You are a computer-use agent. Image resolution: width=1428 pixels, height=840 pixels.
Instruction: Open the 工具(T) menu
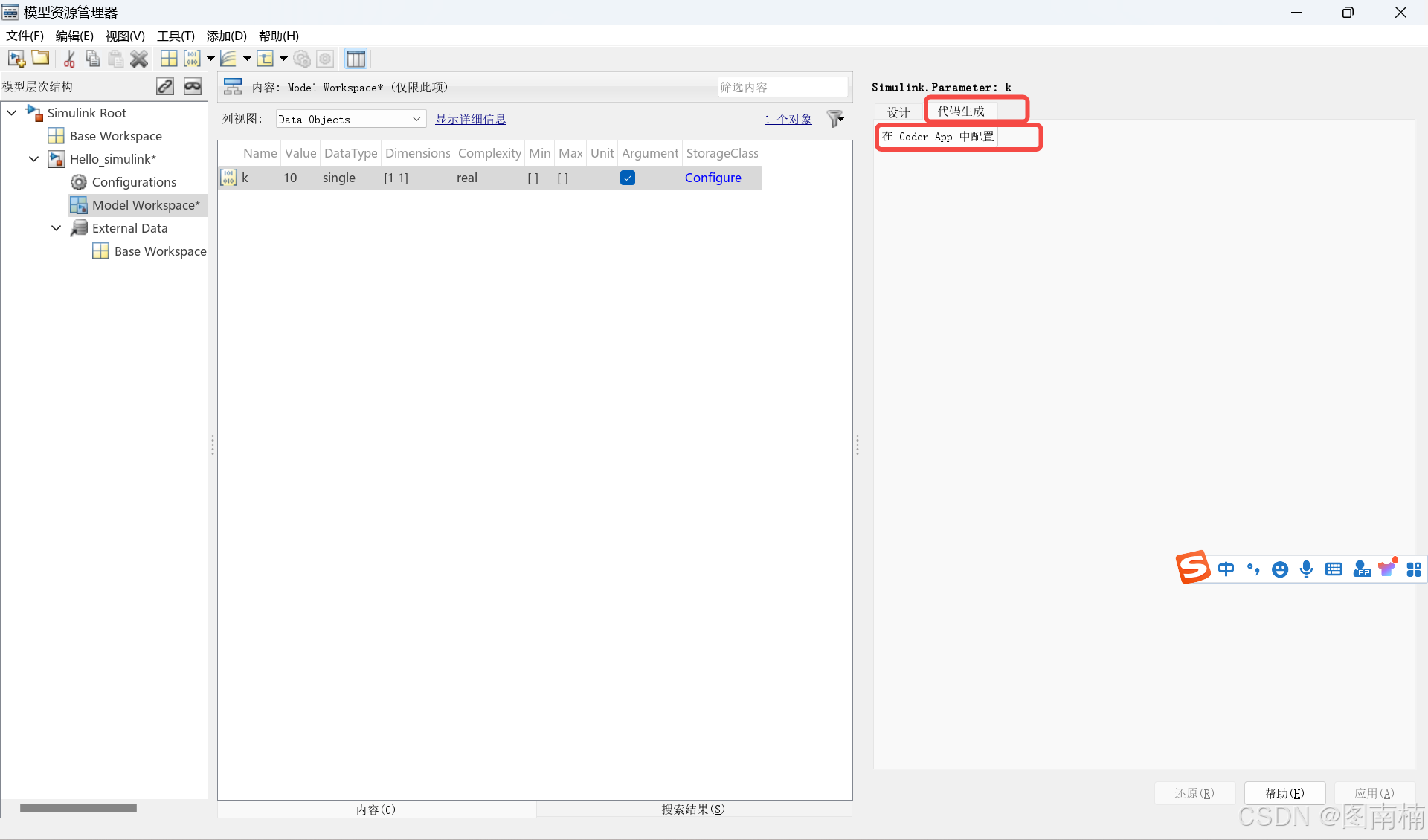click(176, 36)
